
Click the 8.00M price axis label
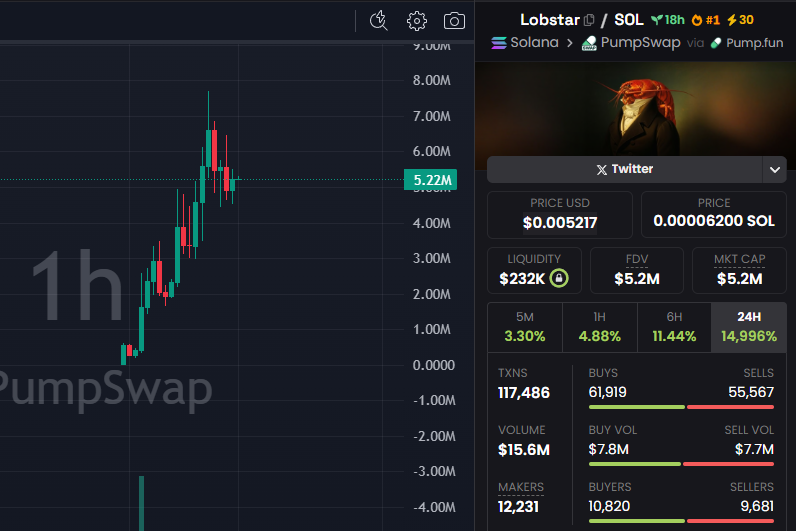(x=432, y=80)
